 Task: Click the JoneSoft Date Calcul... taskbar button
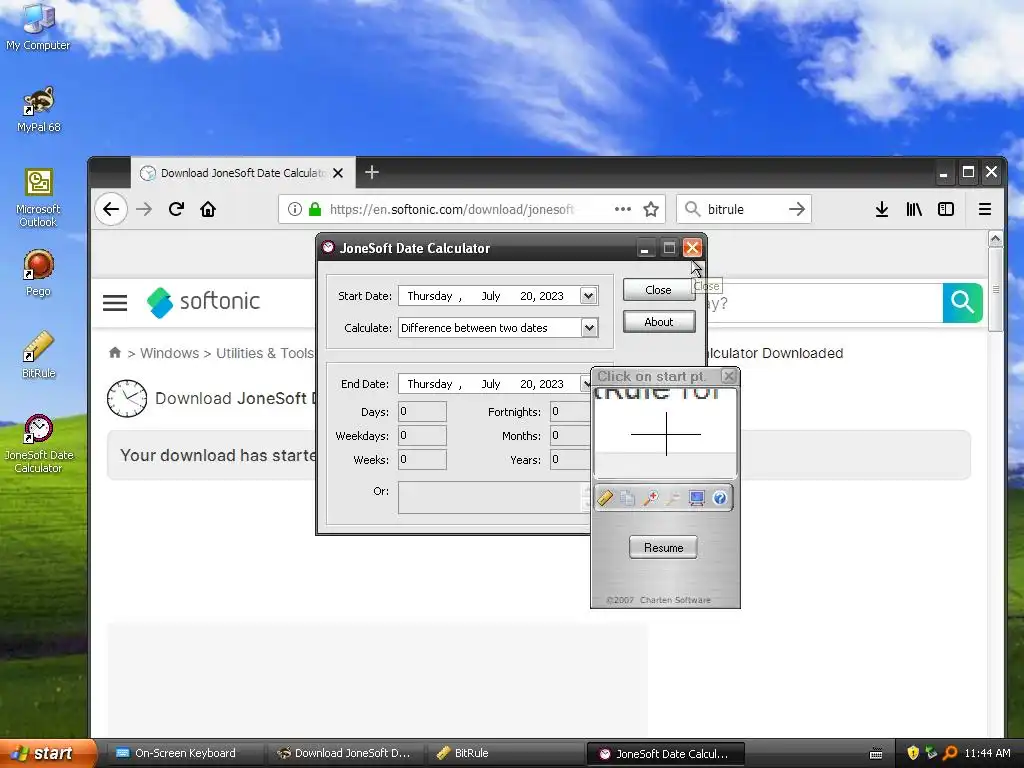pyautogui.click(x=665, y=754)
